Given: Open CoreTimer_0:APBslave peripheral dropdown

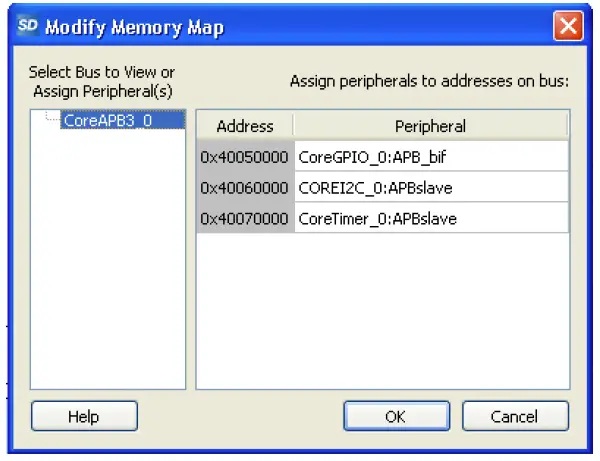Looking at the screenshot, I should (x=431, y=217).
